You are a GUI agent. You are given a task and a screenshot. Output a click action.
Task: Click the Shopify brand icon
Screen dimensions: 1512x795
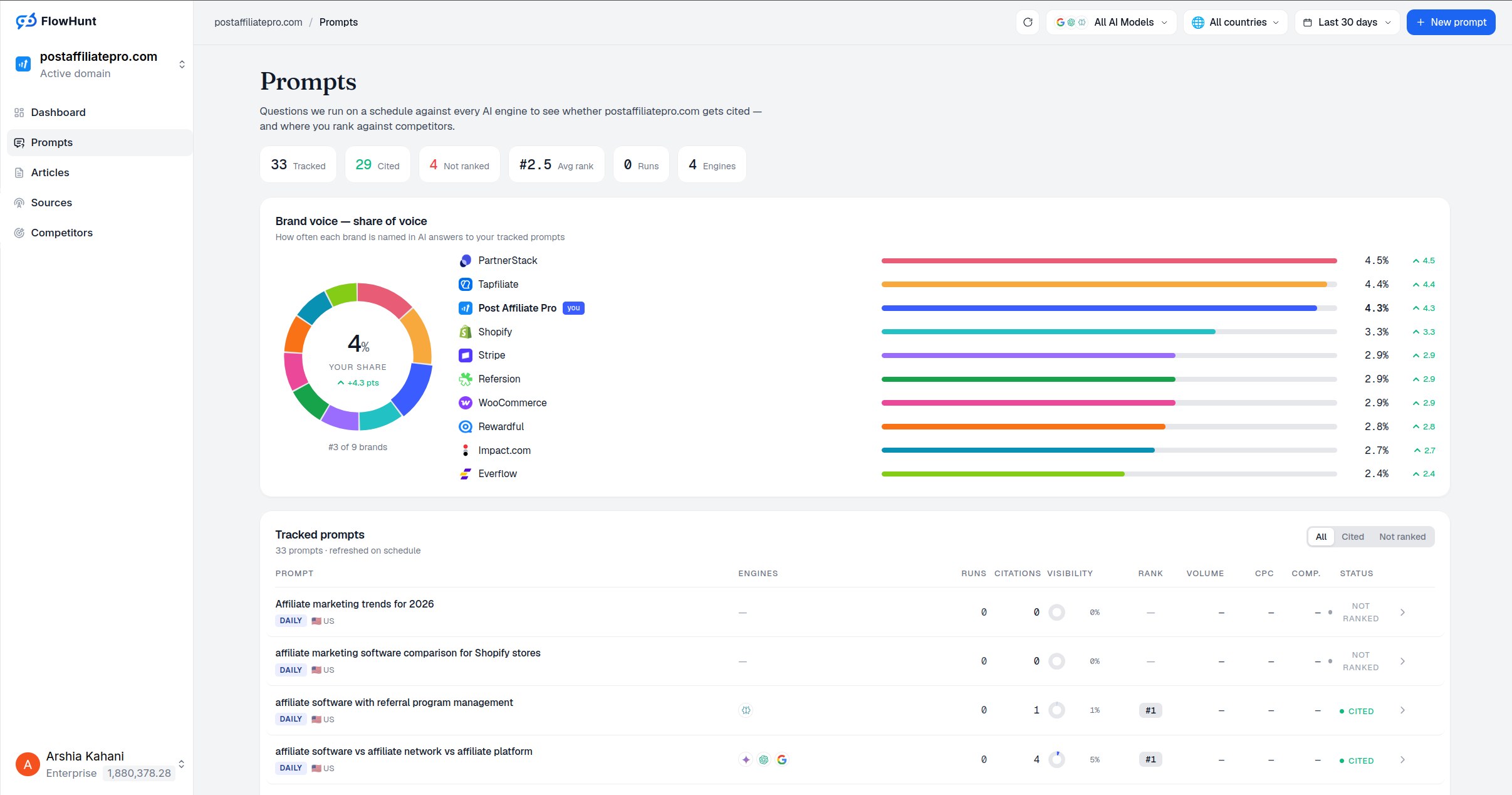pyautogui.click(x=466, y=332)
